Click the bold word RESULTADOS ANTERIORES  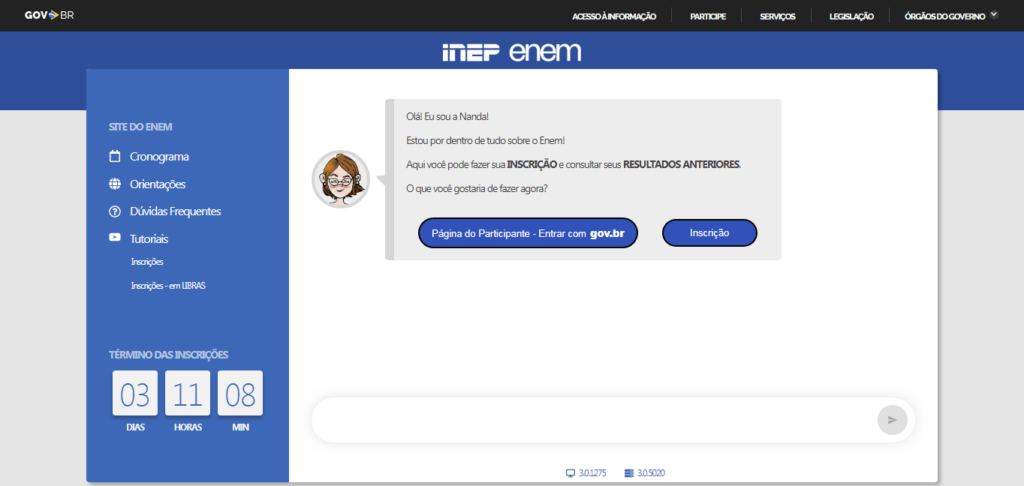(x=681, y=165)
